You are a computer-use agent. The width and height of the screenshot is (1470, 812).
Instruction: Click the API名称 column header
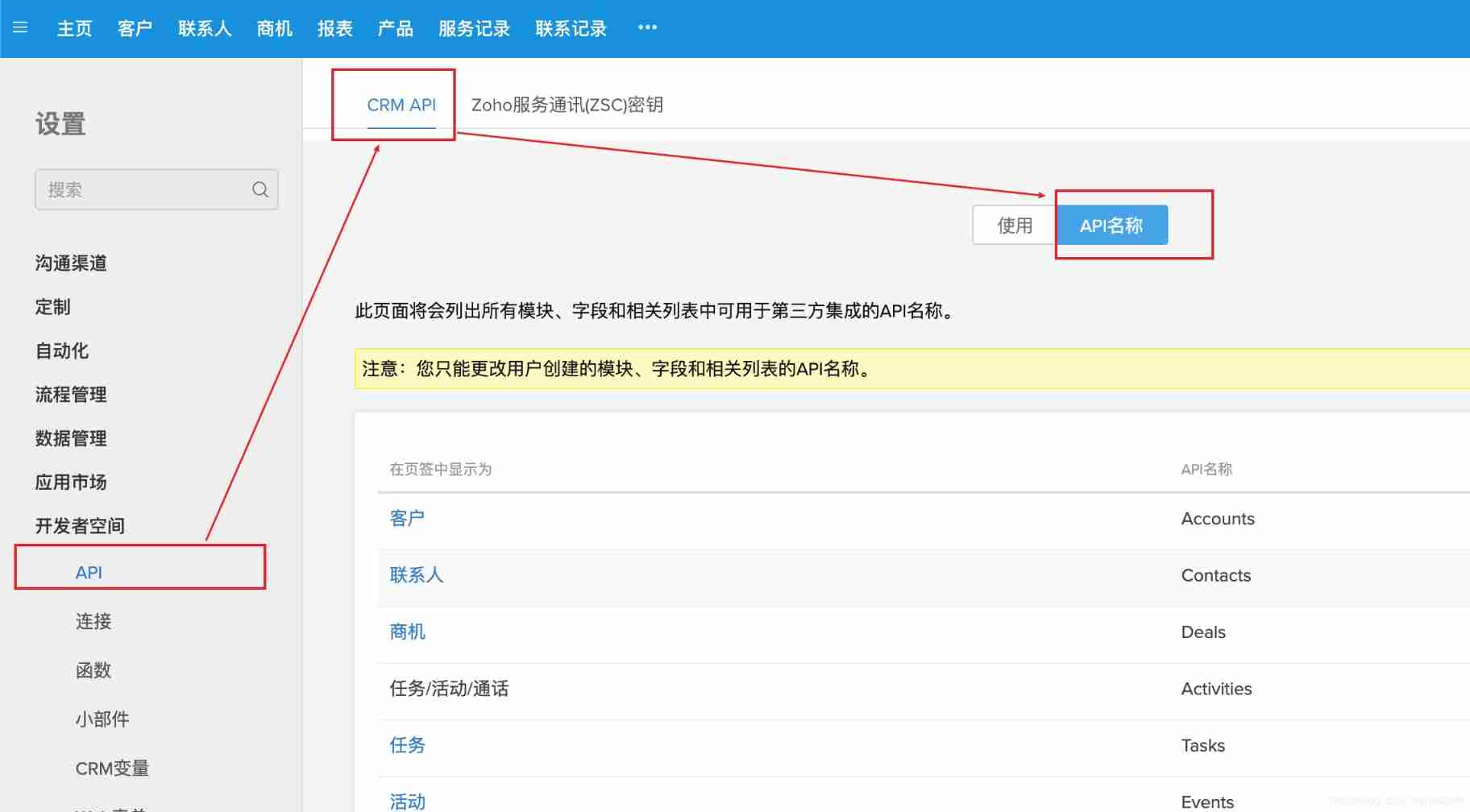click(x=1206, y=469)
